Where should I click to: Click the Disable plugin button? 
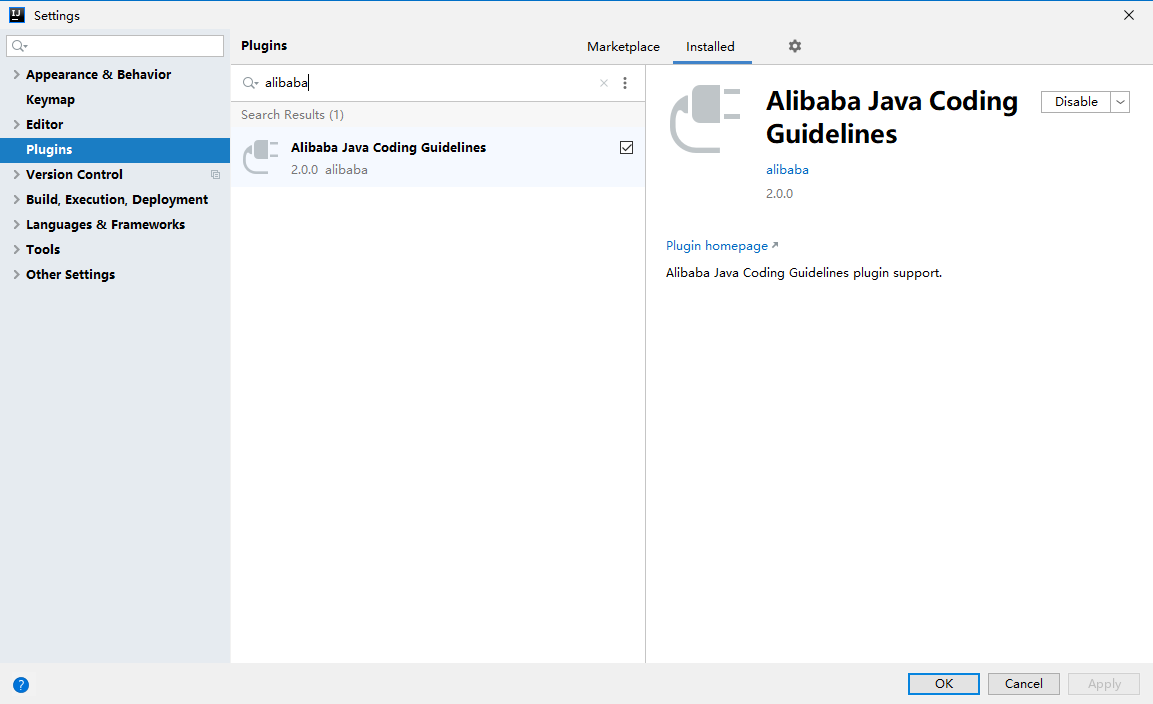click(x=1076, y=102)
